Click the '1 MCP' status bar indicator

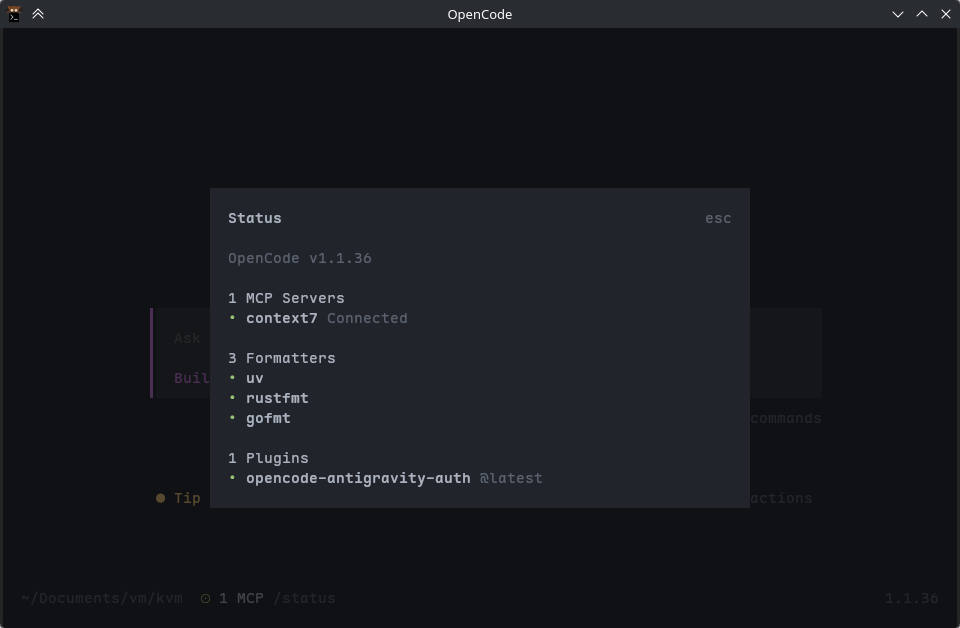pyautogui.click(x=241, y=598)
